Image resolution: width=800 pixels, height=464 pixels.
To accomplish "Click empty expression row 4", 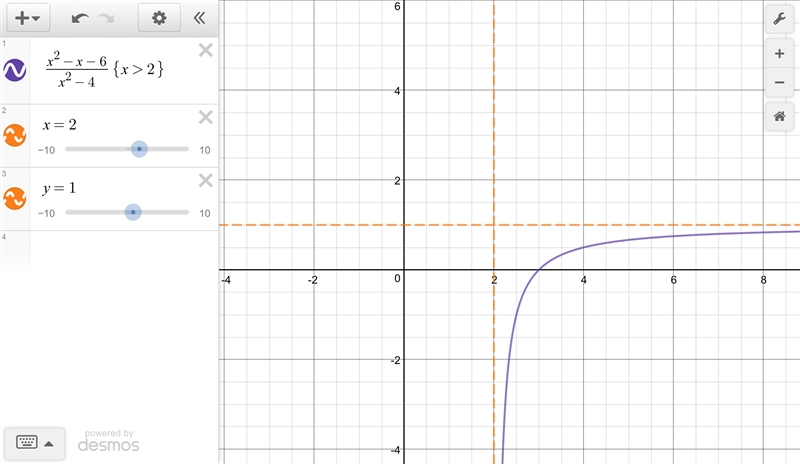I will [x=124, y=250].
